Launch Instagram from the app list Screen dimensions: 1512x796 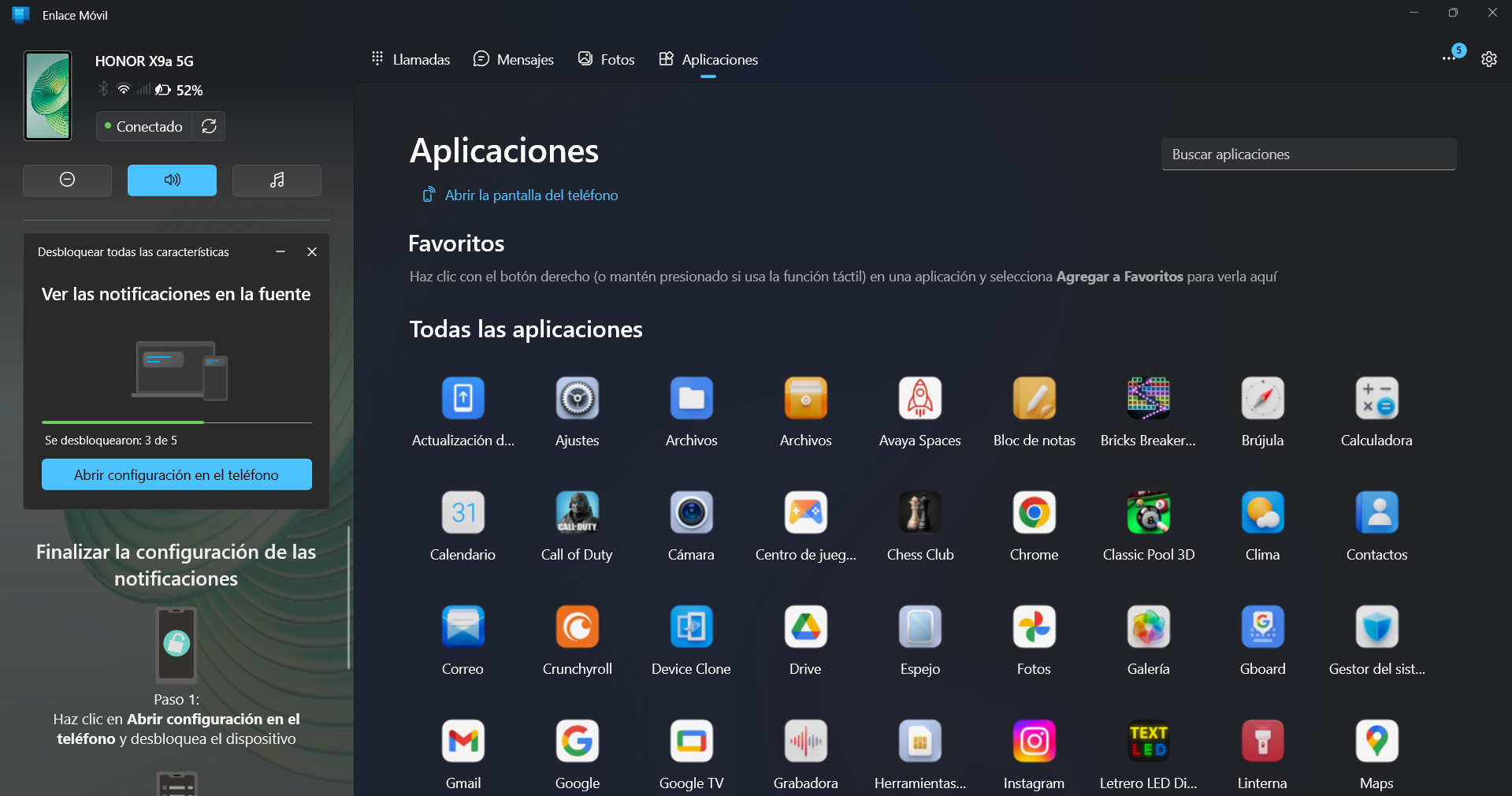(1034, 742)
